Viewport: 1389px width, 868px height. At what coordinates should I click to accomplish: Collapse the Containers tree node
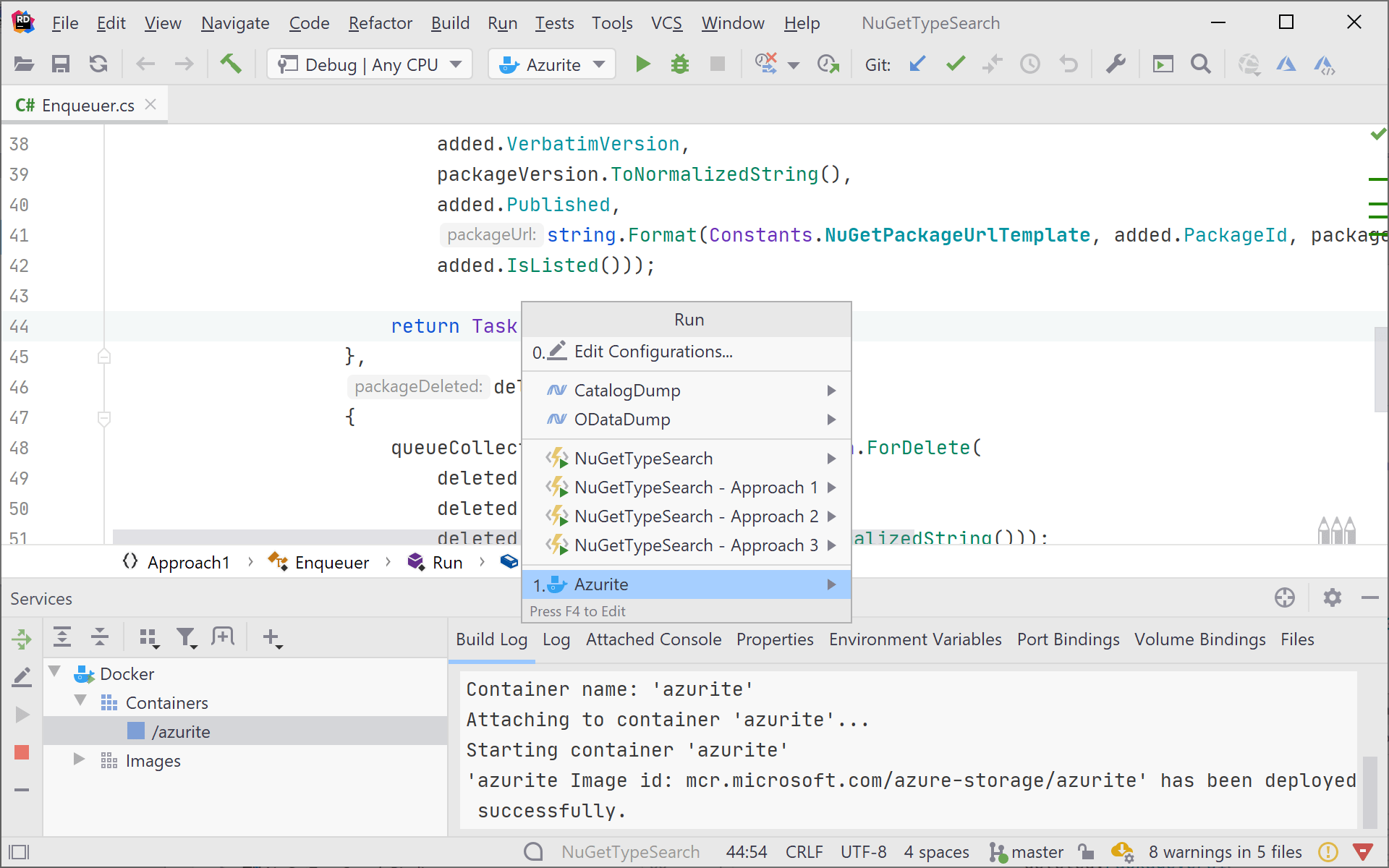tap(80, 701)
